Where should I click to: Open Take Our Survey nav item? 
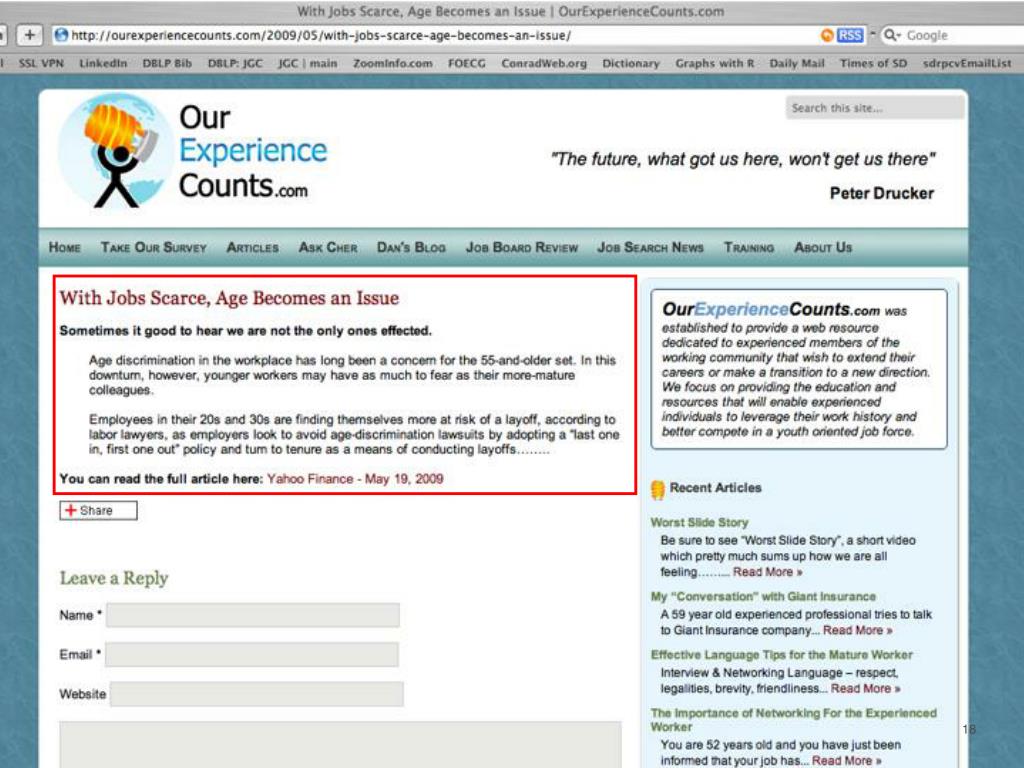[153, 248]
